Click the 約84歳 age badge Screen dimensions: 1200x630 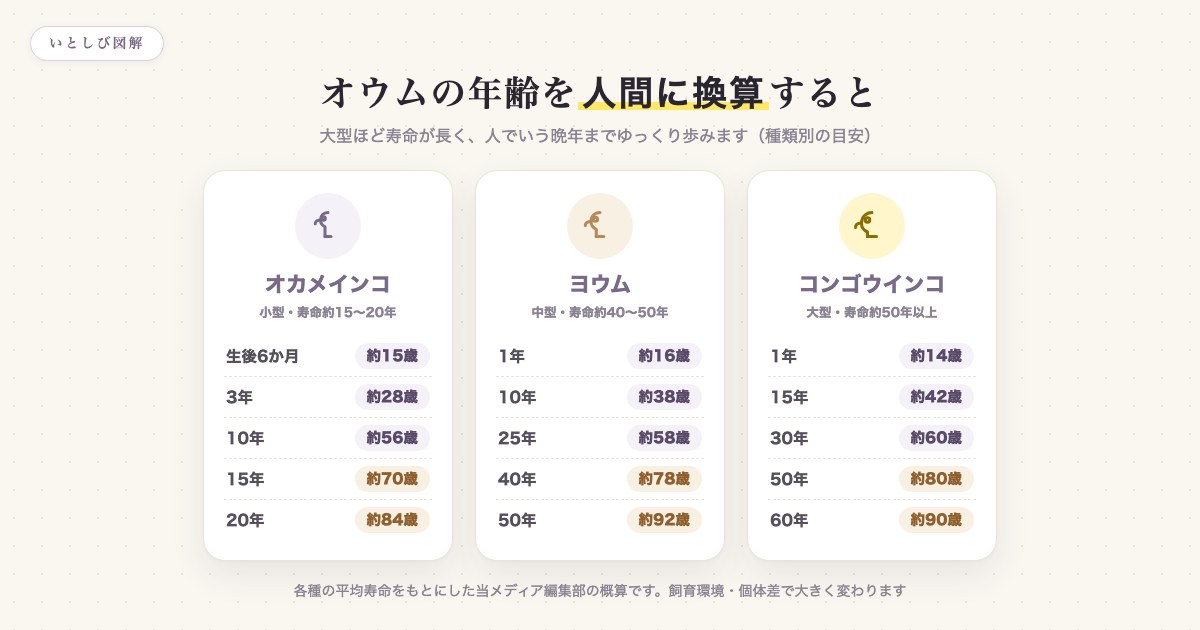point(392,520)
